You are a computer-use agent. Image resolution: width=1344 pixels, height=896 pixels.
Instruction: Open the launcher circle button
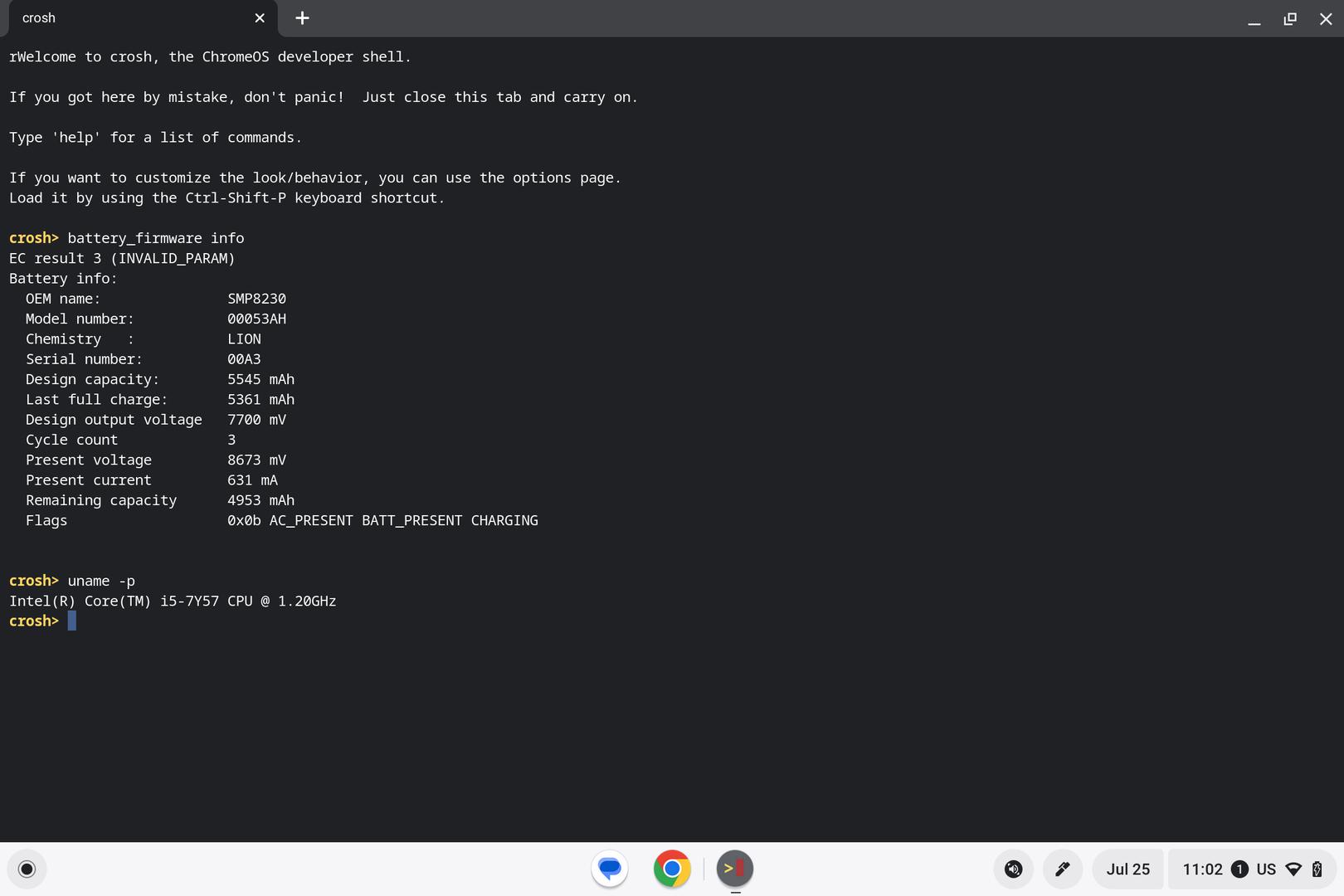pos(27,869)
